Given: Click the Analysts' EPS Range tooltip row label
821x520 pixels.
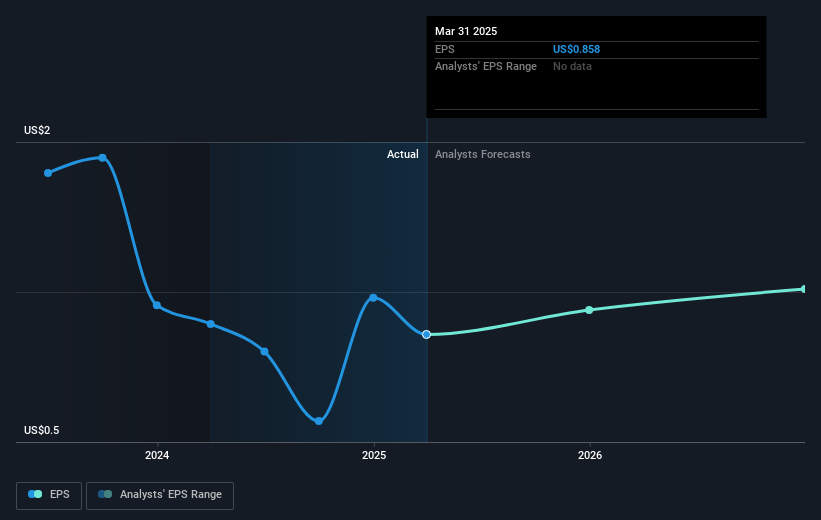Looking at the screenshot, I should click(x=486, y=67).
